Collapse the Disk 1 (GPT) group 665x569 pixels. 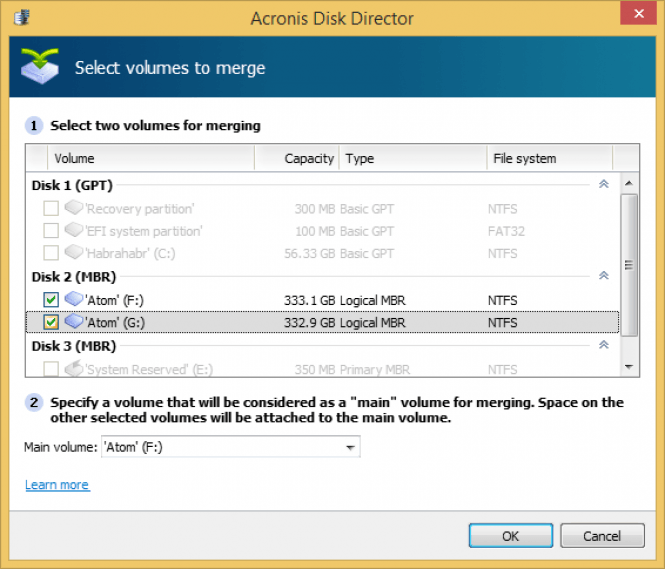[x=604, y=184]
